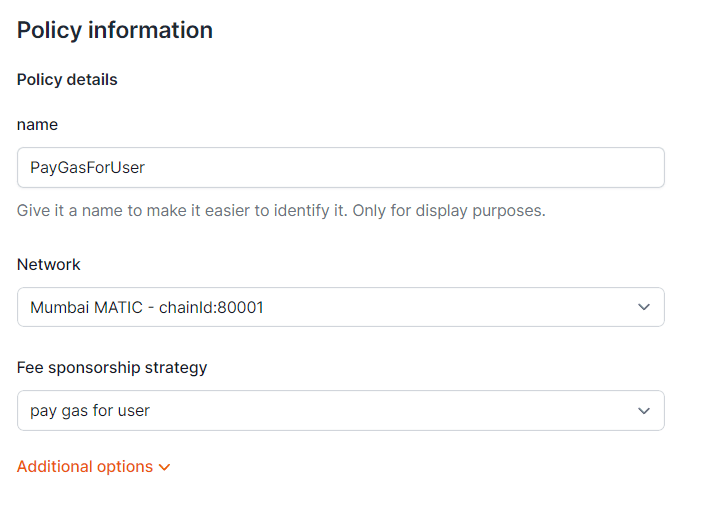The height and width of the screenshot is (505, 727).
Task: Click the Additional options link text
Action: tap(85, 467)
